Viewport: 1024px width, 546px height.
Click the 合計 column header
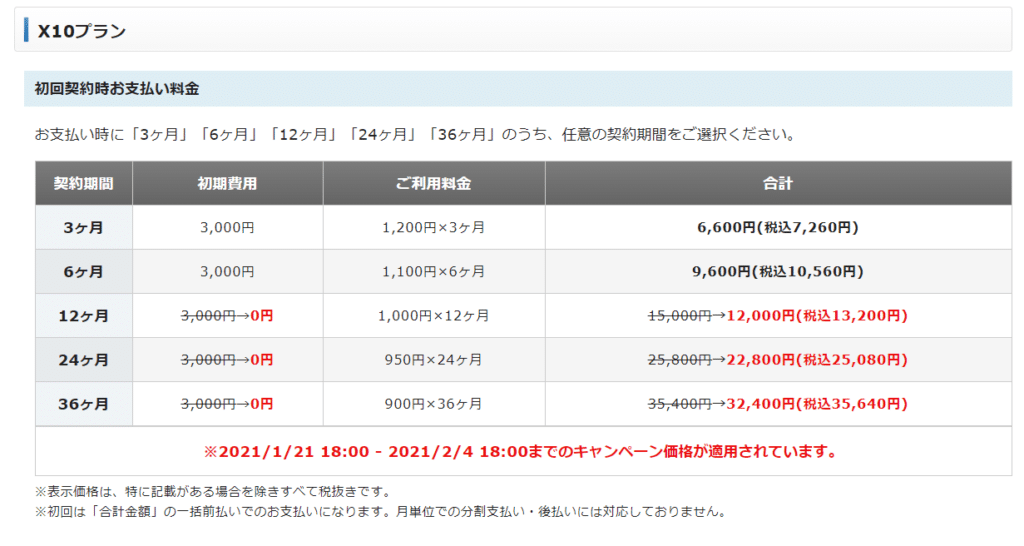778,184
